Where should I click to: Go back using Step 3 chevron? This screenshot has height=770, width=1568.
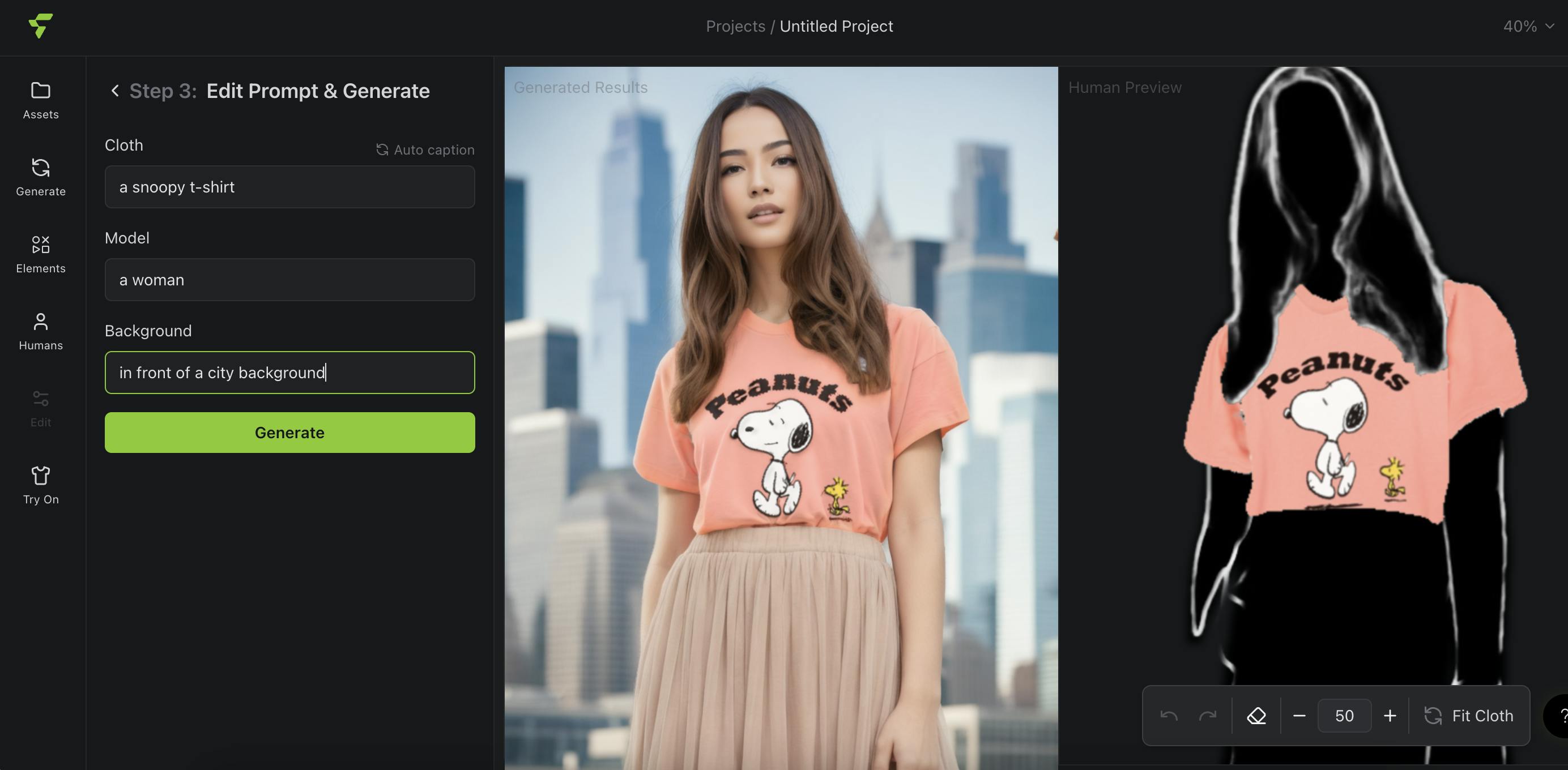click(x=114, y=91)
